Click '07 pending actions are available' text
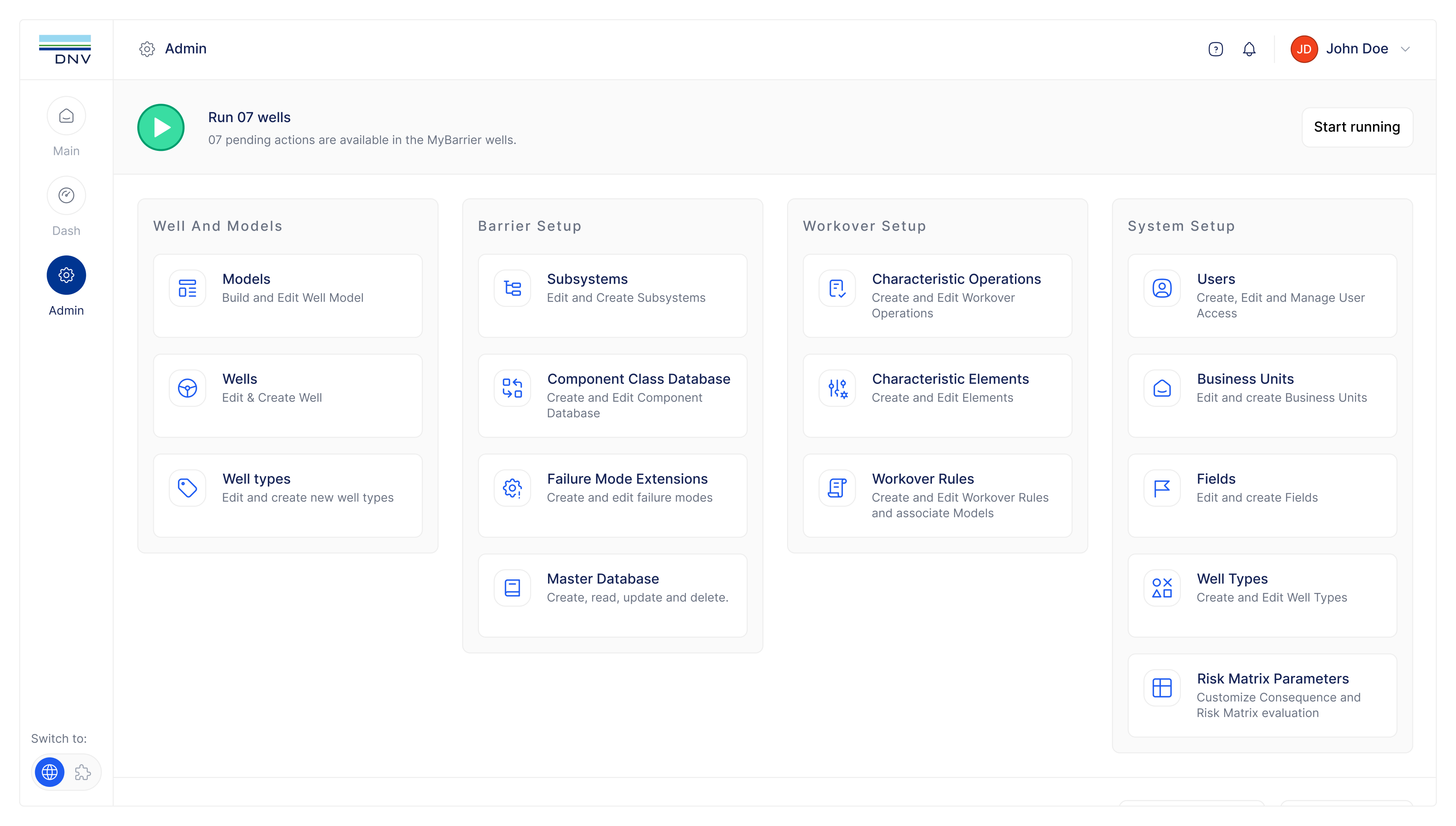Screen dimensions: 1456x826 coord(362,140)
